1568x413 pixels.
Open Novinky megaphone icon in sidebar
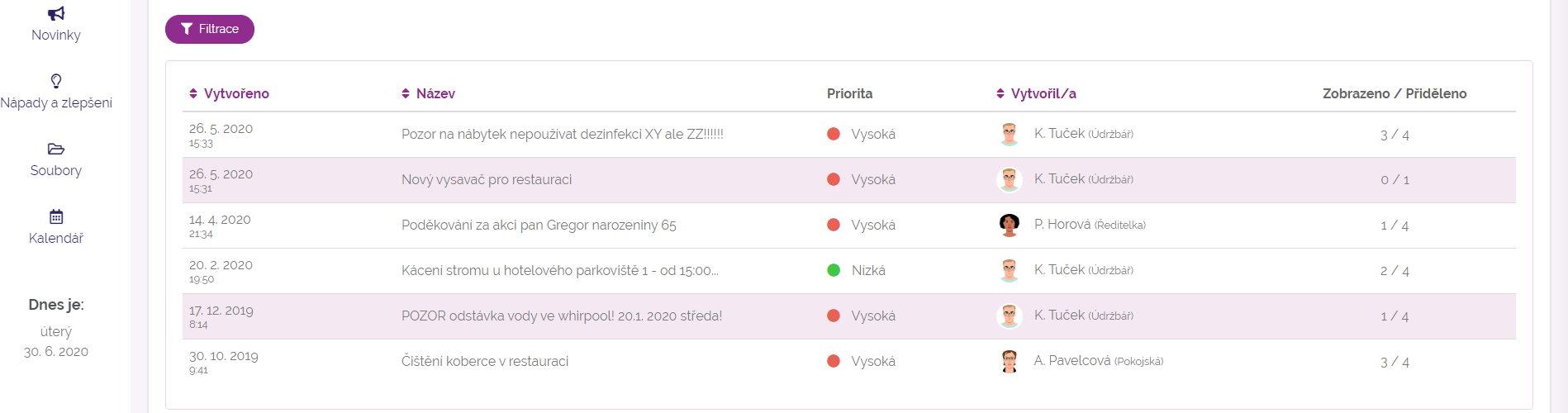pos(56,13)
